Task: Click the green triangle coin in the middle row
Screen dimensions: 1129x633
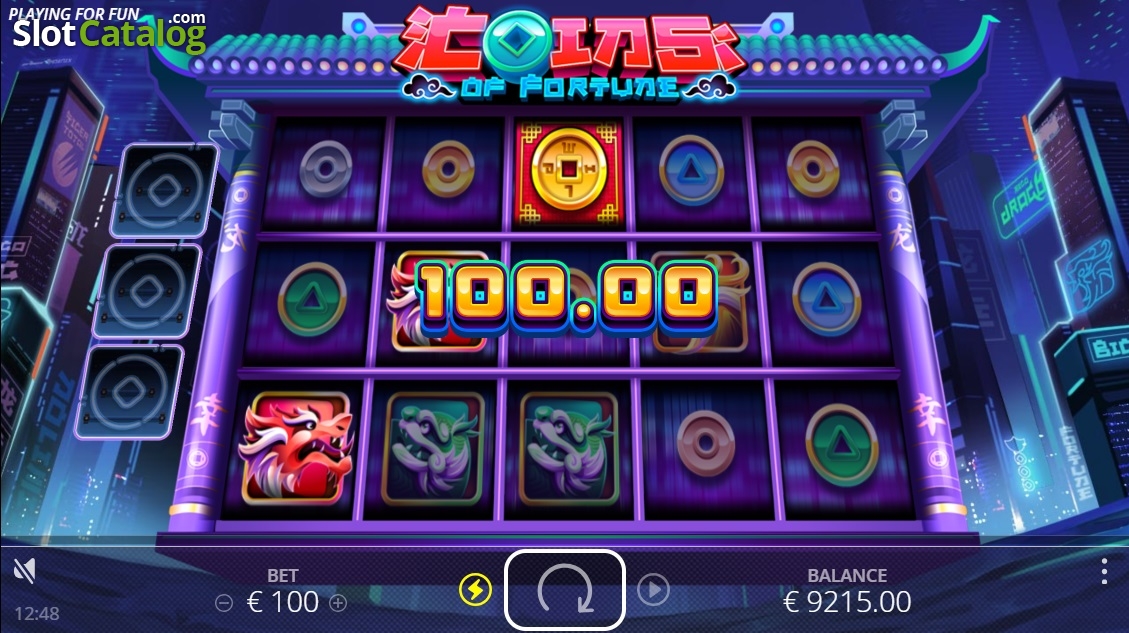Action: pos(312,298)
